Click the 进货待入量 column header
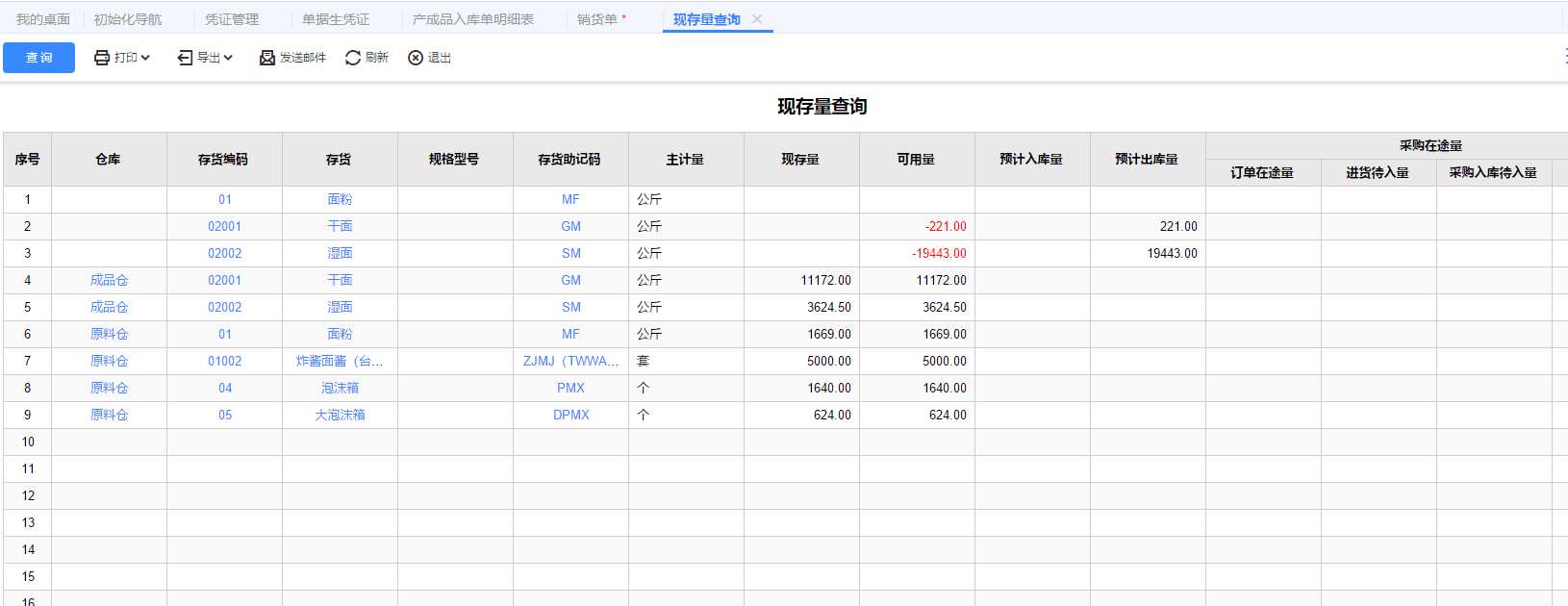This screenshot has height=606, width=1568. [1378, 173]
